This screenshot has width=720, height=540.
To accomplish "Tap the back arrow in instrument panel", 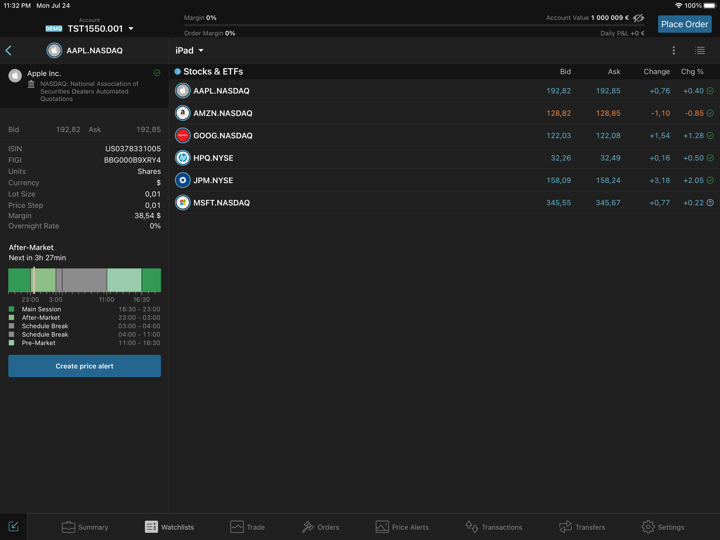I will [x=9, y=51].
